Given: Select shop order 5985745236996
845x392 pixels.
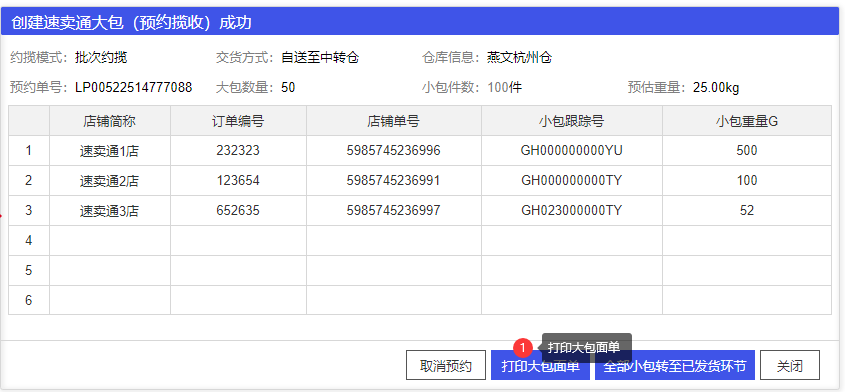Looking at the screenshot, I should click(x=393, y=150).
